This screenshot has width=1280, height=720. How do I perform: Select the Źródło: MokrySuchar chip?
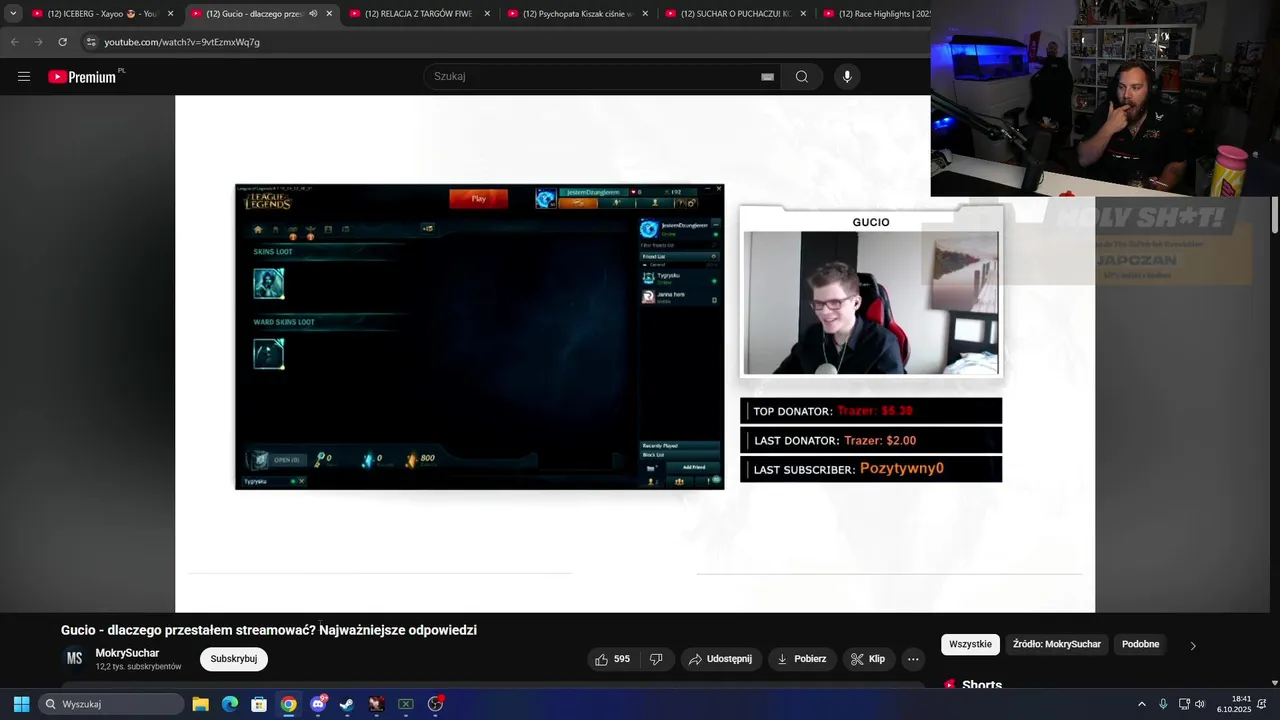click(1056, 644)
